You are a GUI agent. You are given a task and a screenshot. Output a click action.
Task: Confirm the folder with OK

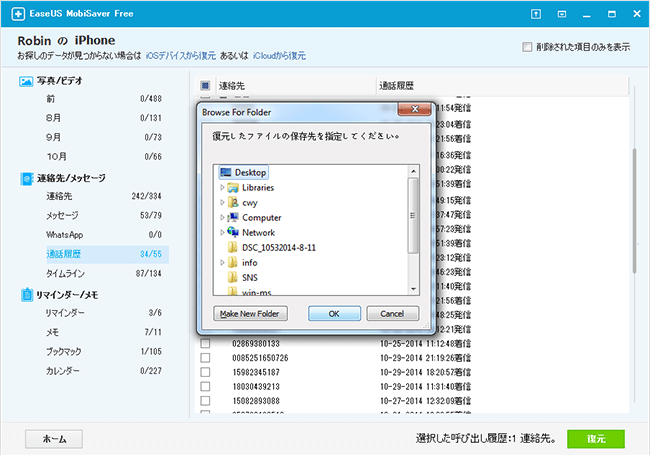click(334, 314)
